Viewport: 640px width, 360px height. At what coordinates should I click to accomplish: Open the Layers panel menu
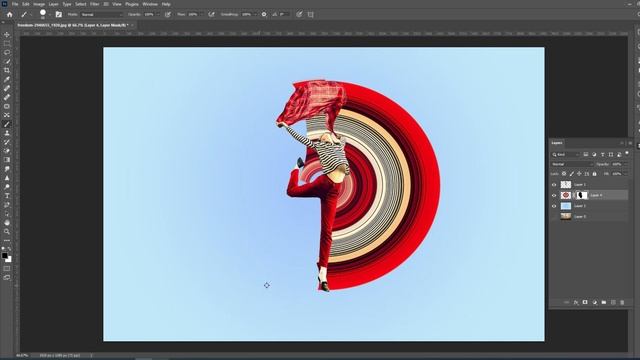(630, 143)
